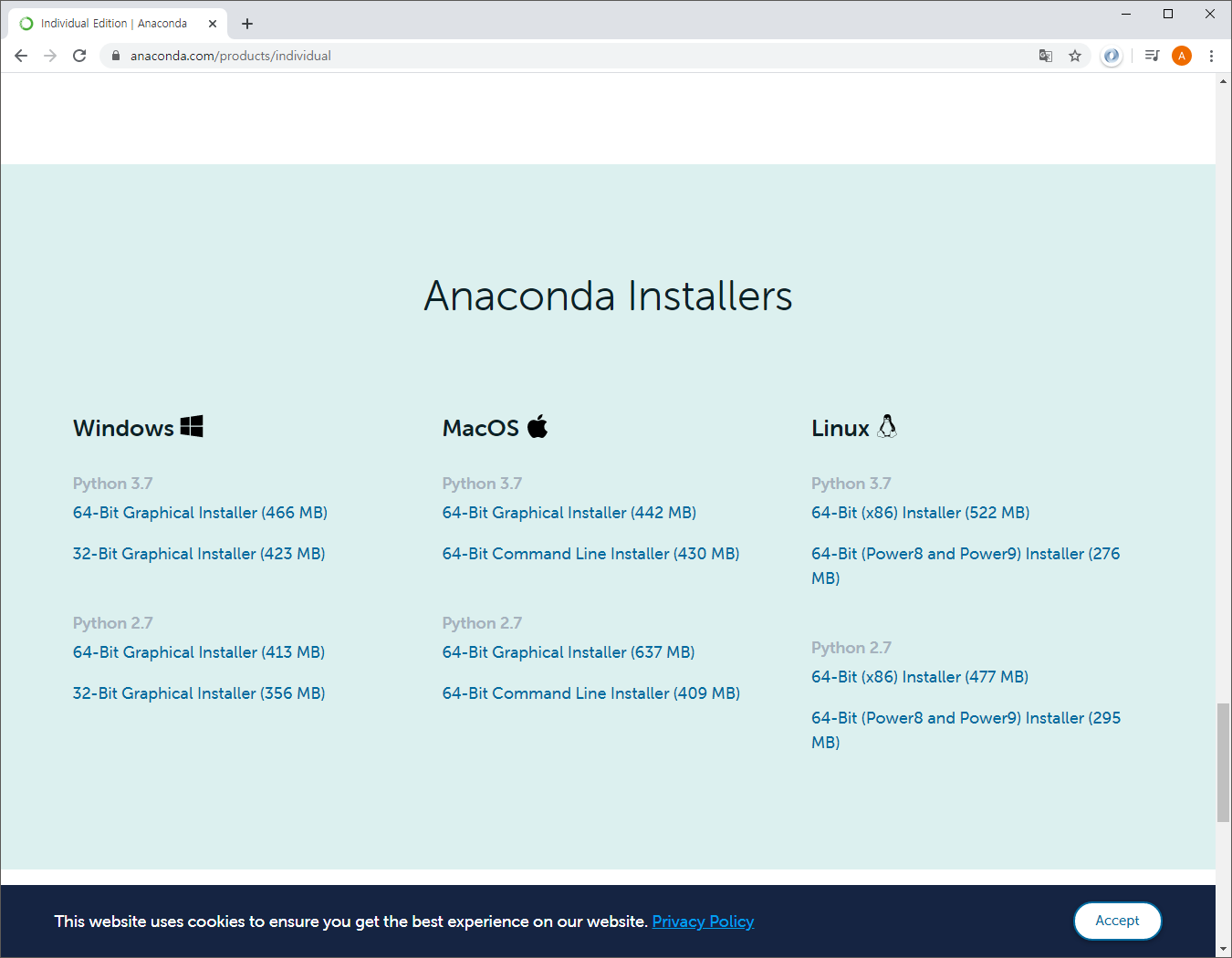Click the page vertical scrollbar thumb
This screenshot has width=1232, height=958.
coord(1223,763)
